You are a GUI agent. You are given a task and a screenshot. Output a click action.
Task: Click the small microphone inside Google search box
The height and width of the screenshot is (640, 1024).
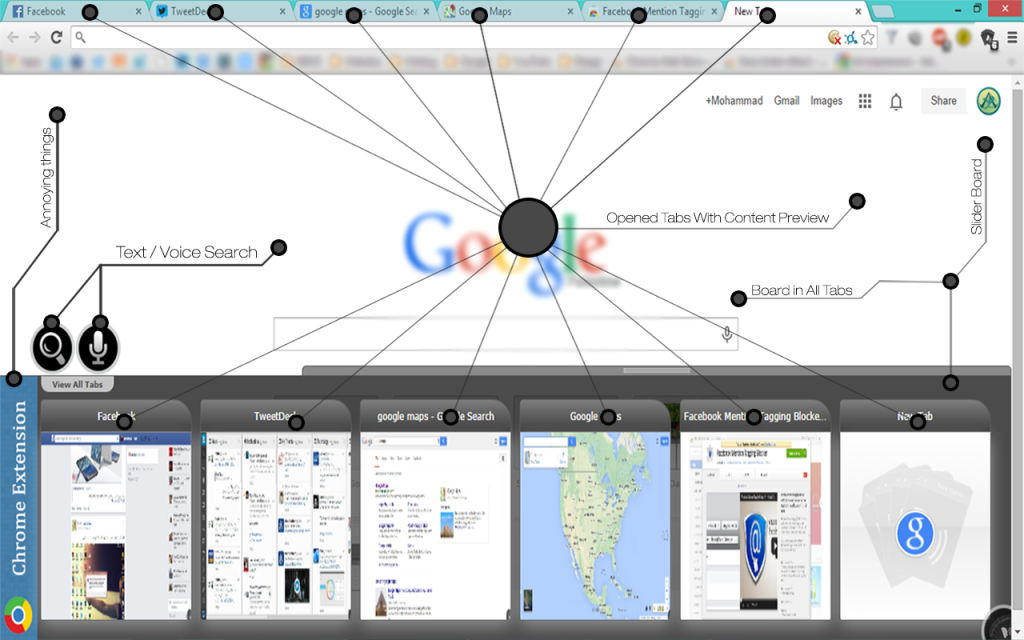pyautogui.click(x=726, y=334)
